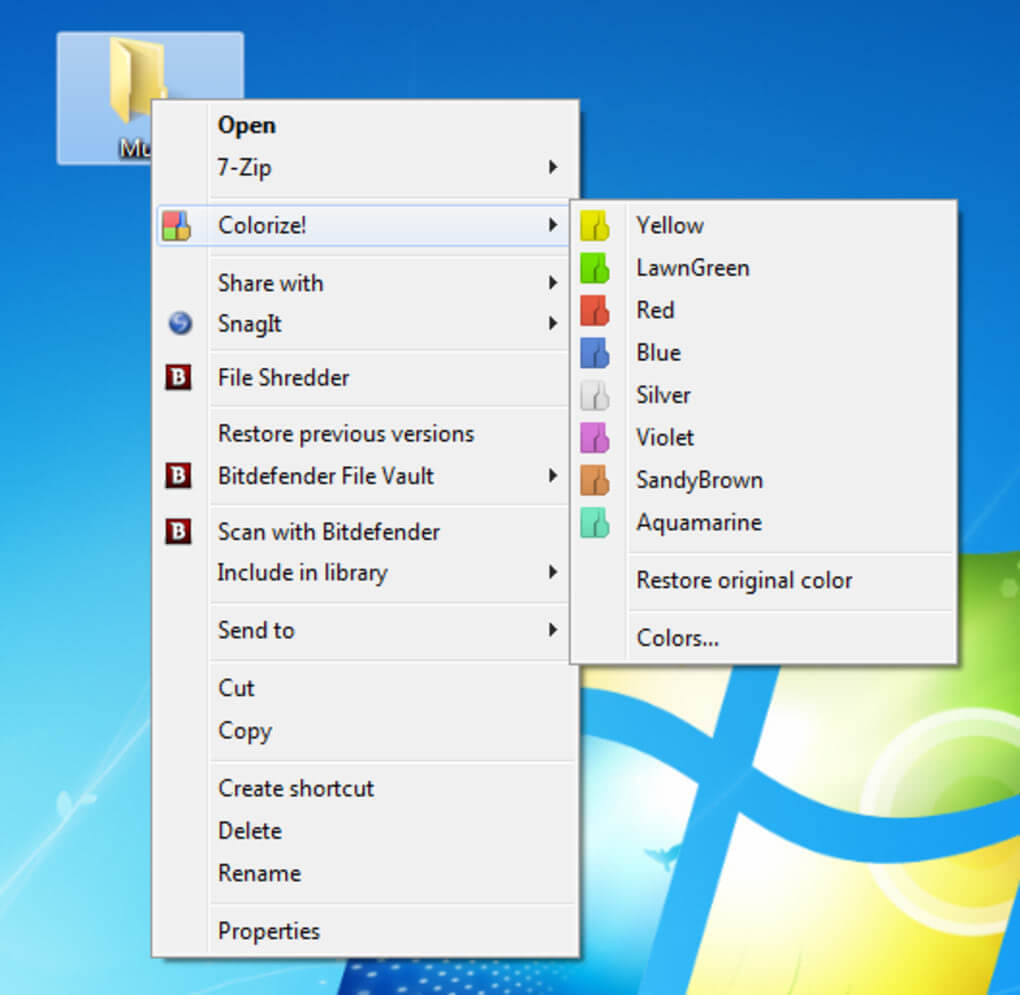Apply the SandyBrown color swatch
The height and width of the screenshot is (995, 1020).
click(x=595, y=481)
